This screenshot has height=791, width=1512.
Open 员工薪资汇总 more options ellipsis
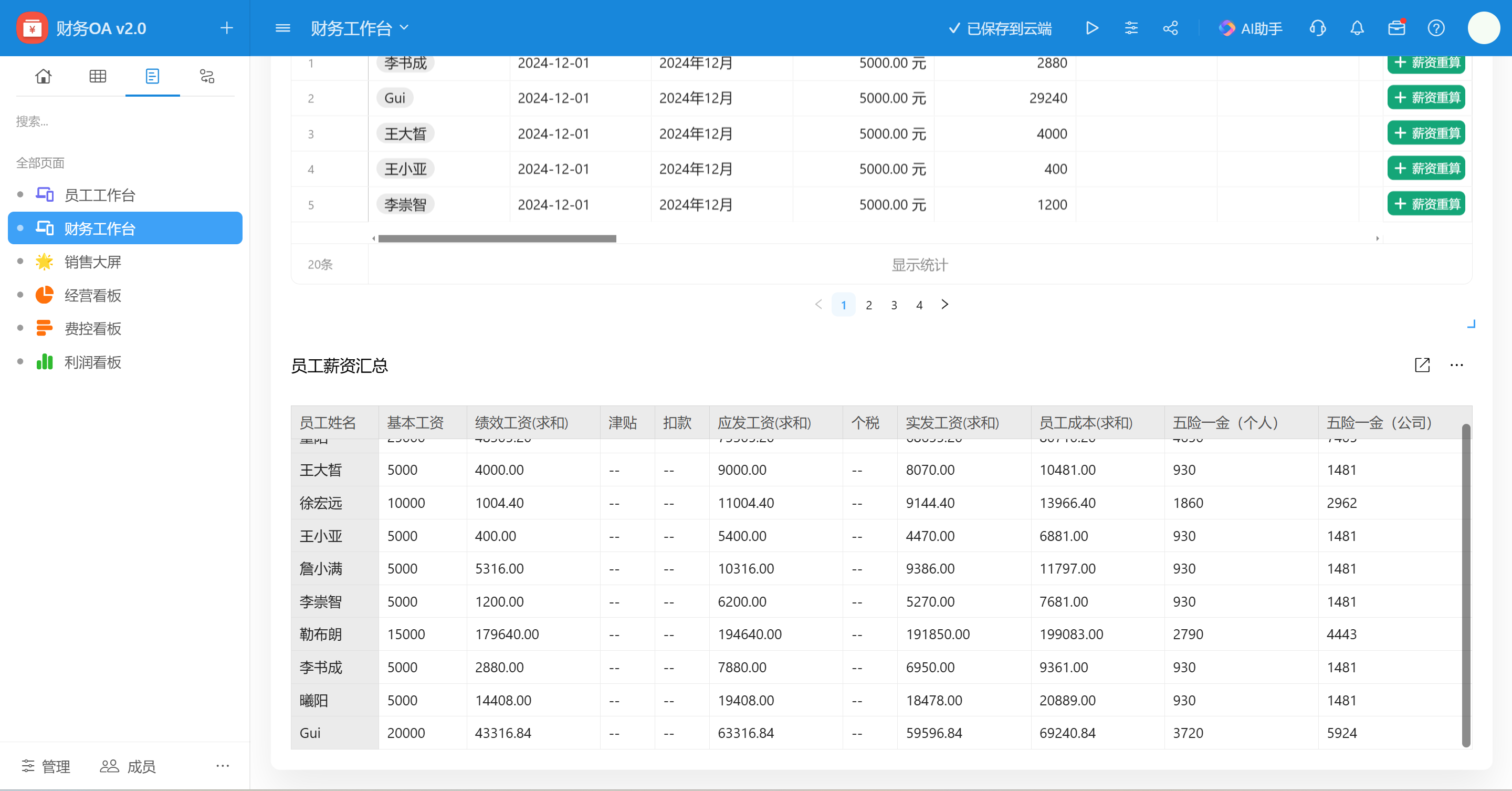tap(1457, 365)
